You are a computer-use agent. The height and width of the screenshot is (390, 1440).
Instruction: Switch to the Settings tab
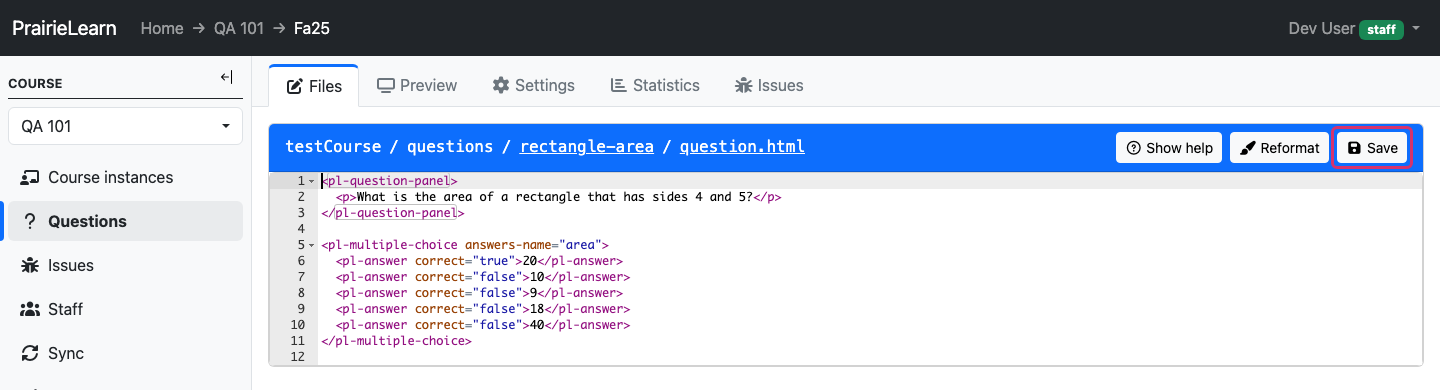(533, 85)
